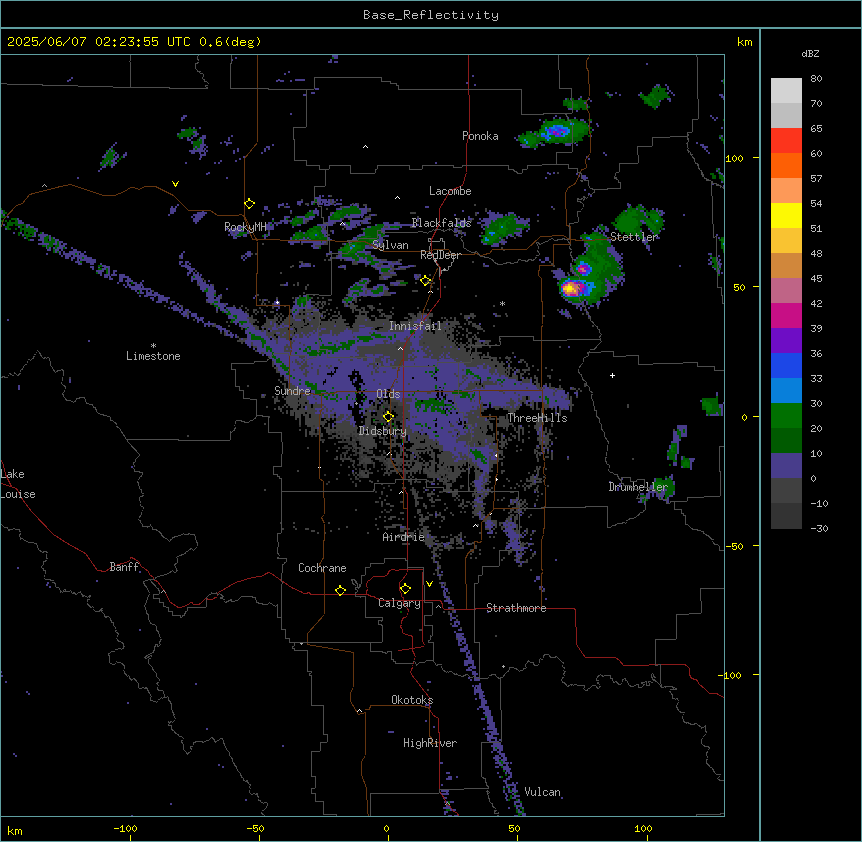
Task: Select the 20 dBZ green color swatch
Action: click(x=786, y=416)
